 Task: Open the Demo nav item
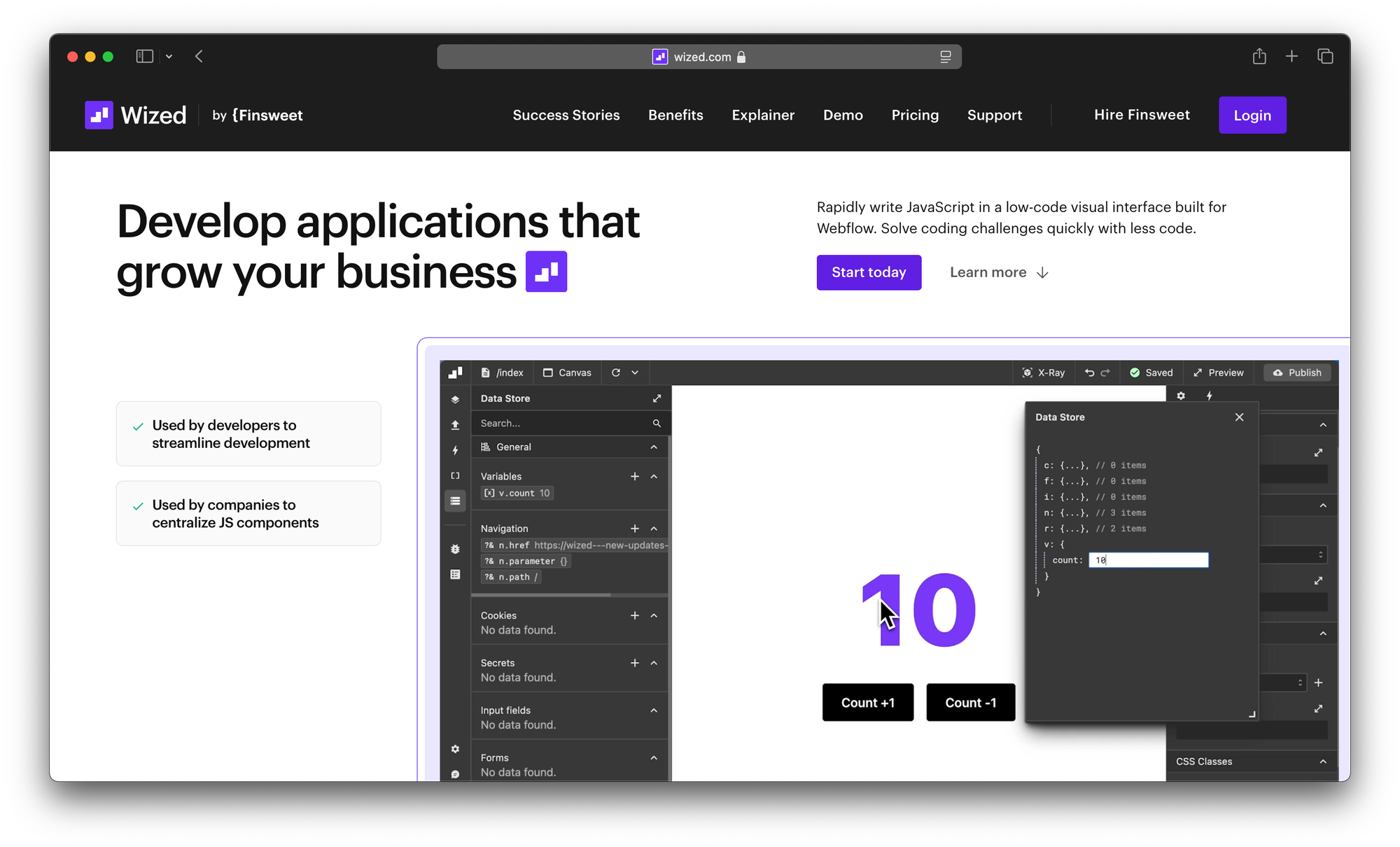(843, 115)
